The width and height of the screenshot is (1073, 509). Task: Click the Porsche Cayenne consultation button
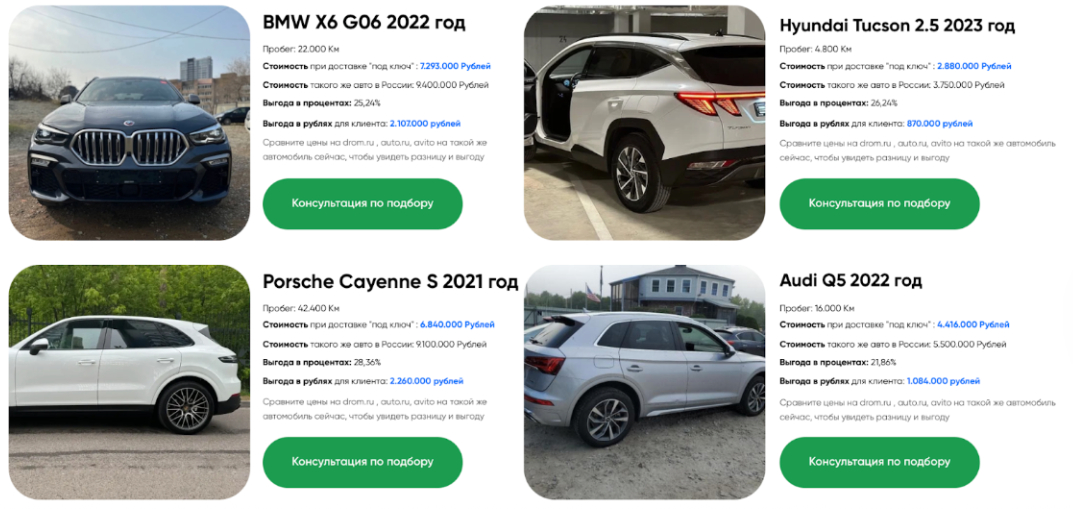[363, 462]
